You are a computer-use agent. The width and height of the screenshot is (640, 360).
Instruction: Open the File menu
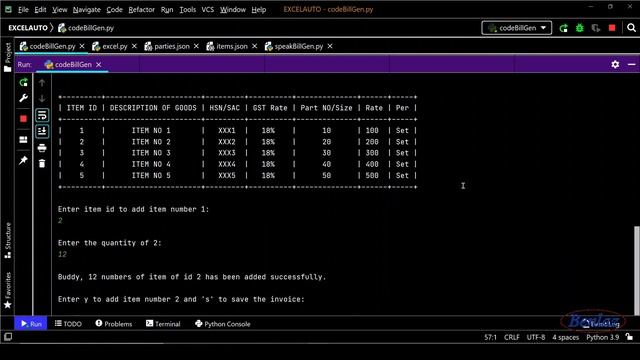pyautogui.click(x=23, y=9)
